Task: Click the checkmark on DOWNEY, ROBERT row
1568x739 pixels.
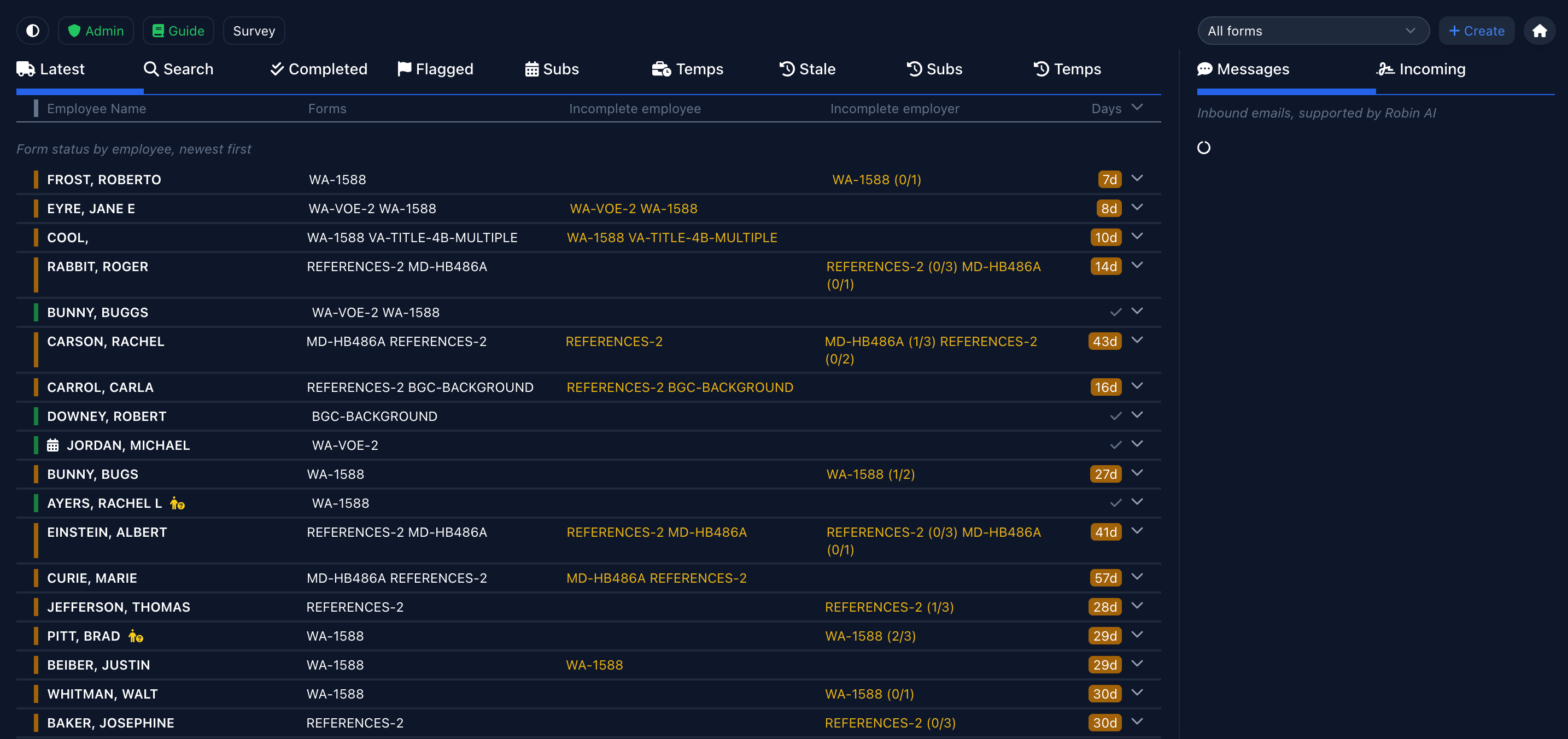Action: [x=1115, y=417]
